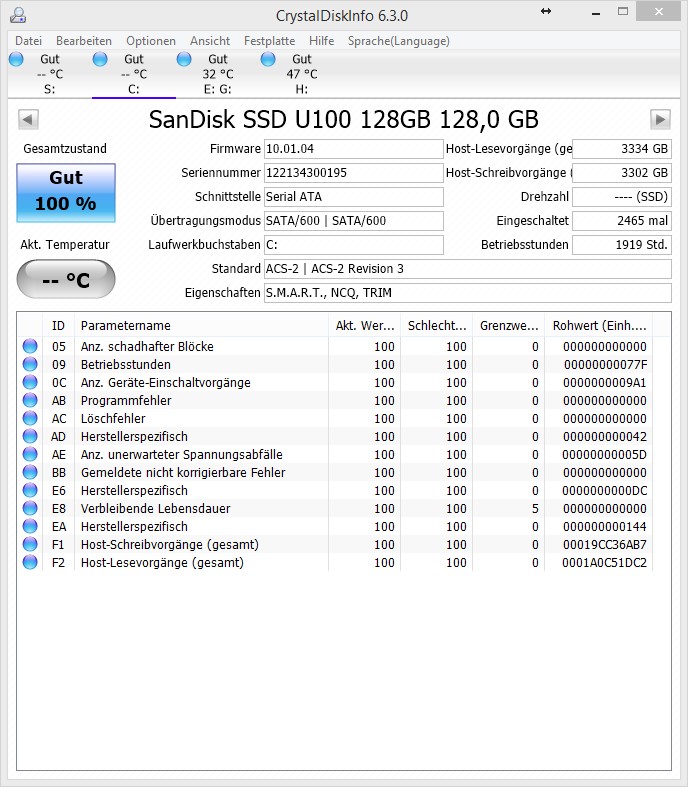This screenshot has width=688, height=787.
Task: Open the Datei menu
Action: (x=28, y=41)
